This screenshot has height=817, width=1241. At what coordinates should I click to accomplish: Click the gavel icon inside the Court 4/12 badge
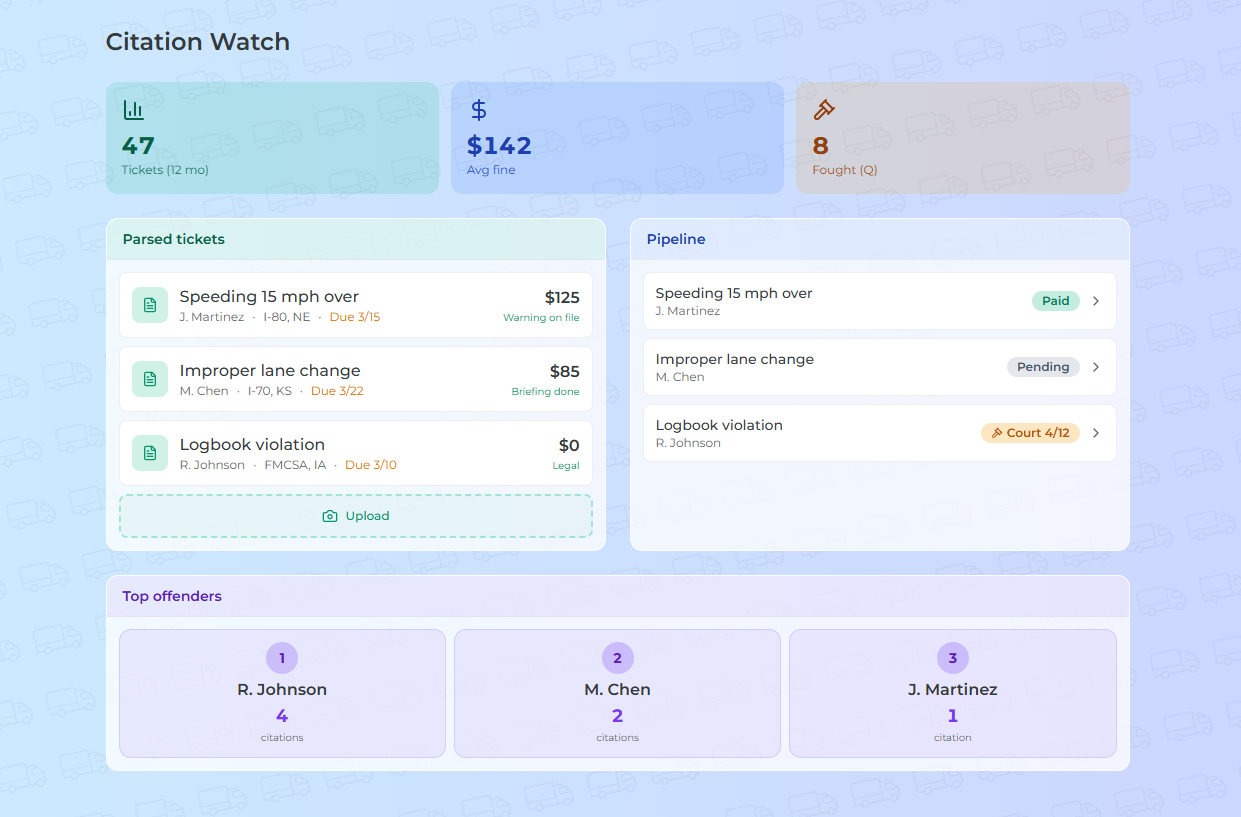pos(999,432)
